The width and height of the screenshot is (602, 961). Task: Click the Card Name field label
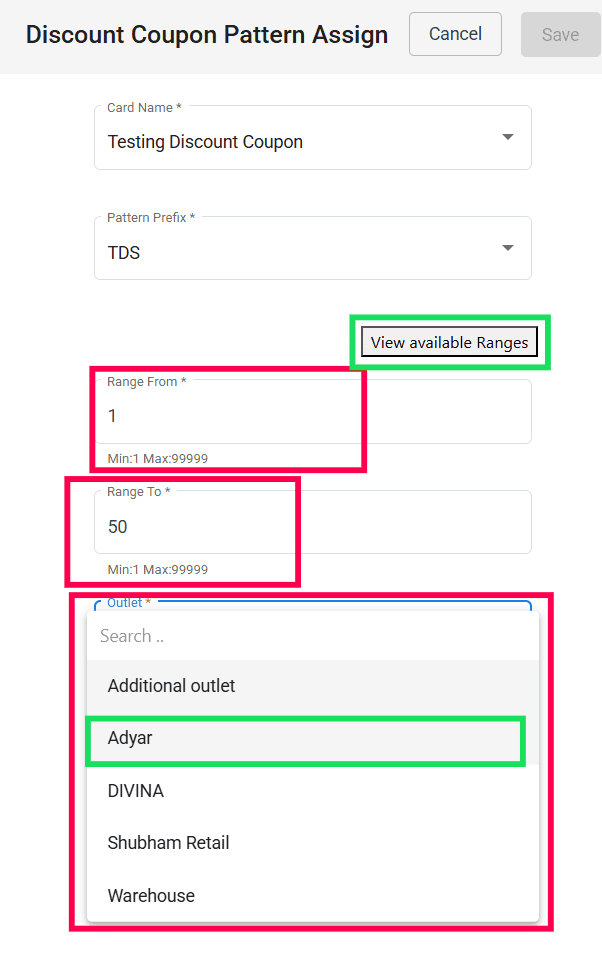[x=144, y=107]
